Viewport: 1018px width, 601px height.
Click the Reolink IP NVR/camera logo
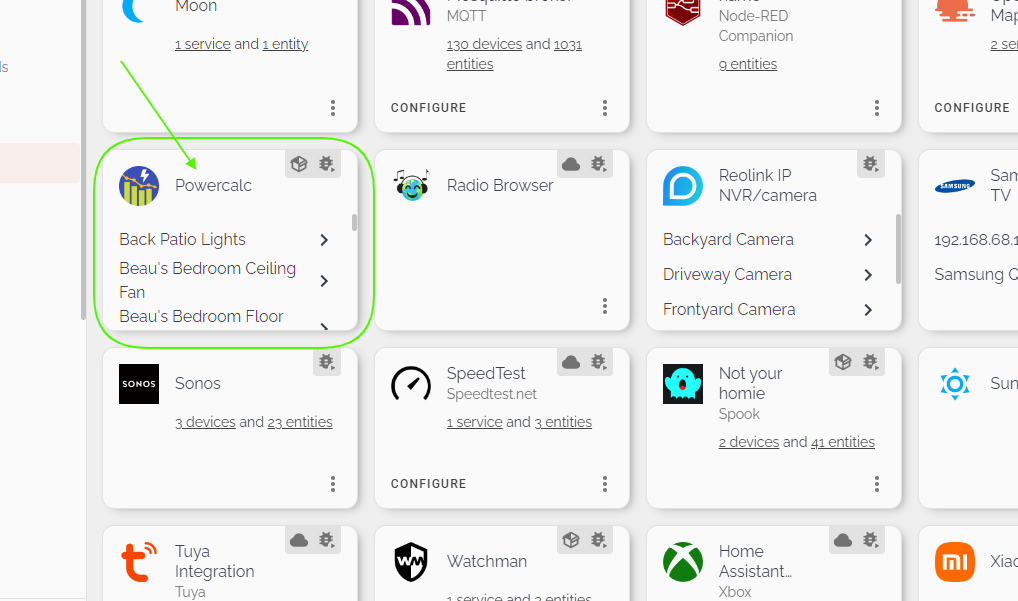(x=682, y=185)
